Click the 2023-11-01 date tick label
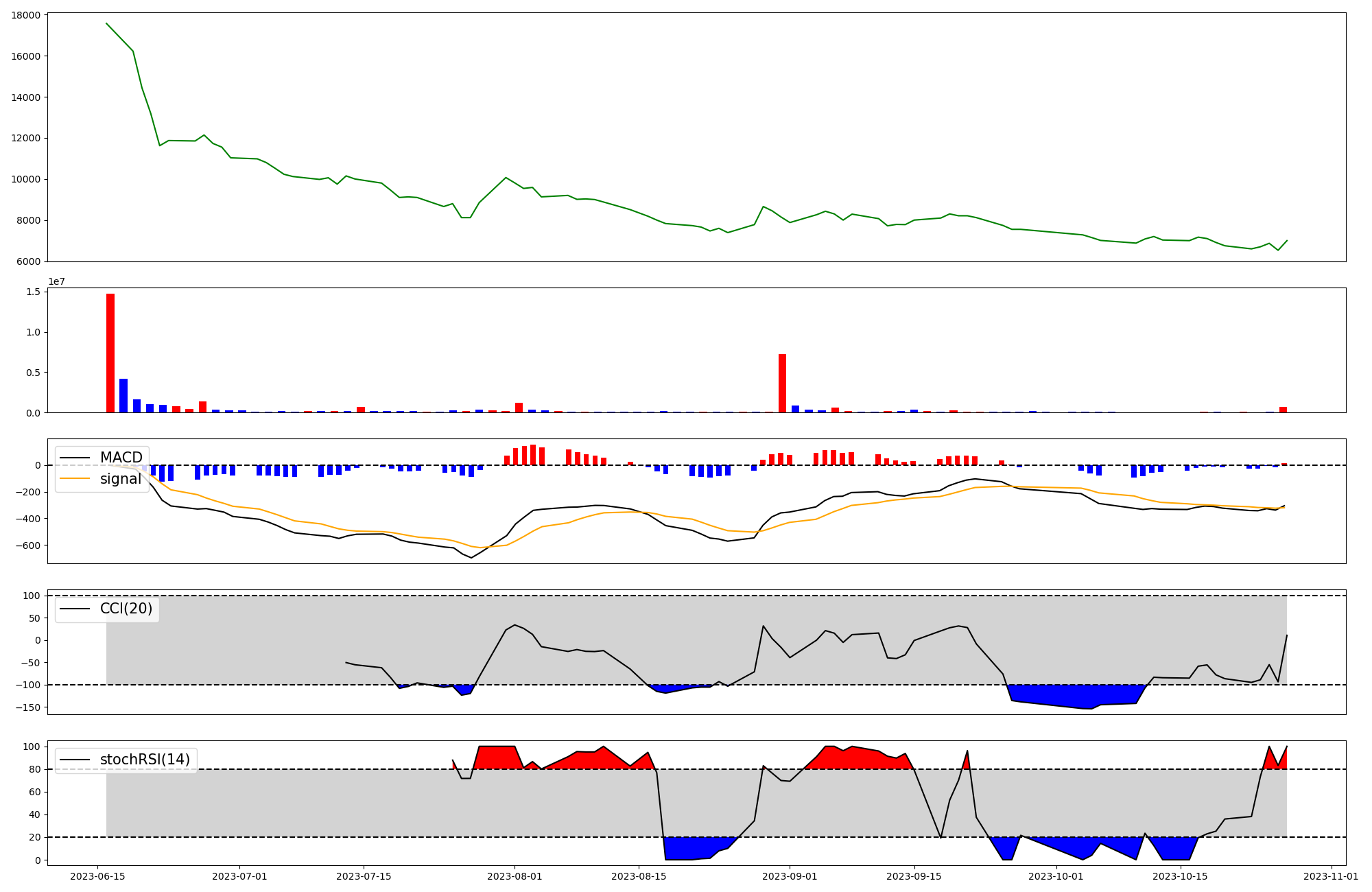1372x892 pixels. pyautogui.click(x=1331, y=876)
